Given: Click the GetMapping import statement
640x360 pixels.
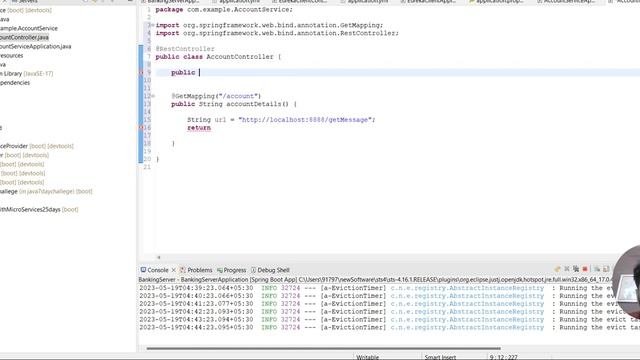Looking at the screenshot, I should [x=269, y=25].
